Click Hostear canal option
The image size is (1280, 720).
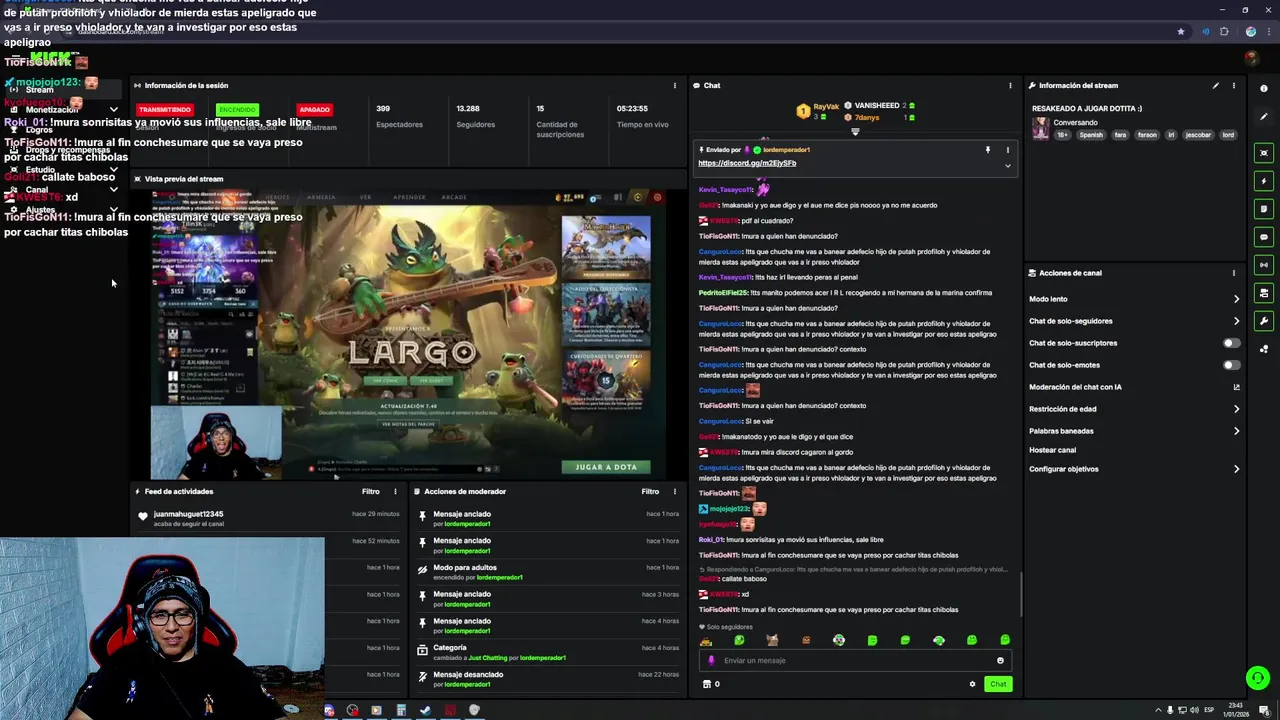pyautogui.click(x=1052, y=450)
